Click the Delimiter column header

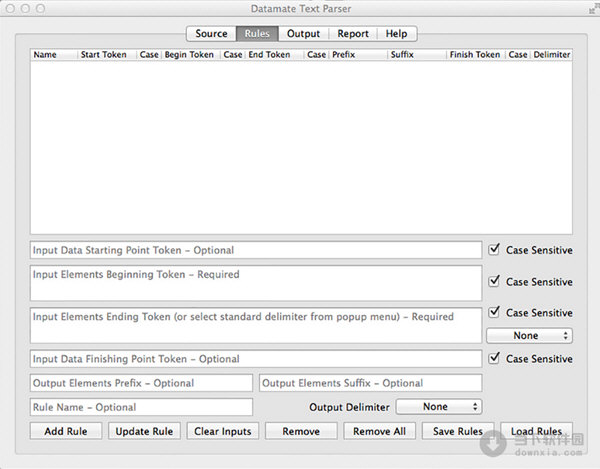551,55
